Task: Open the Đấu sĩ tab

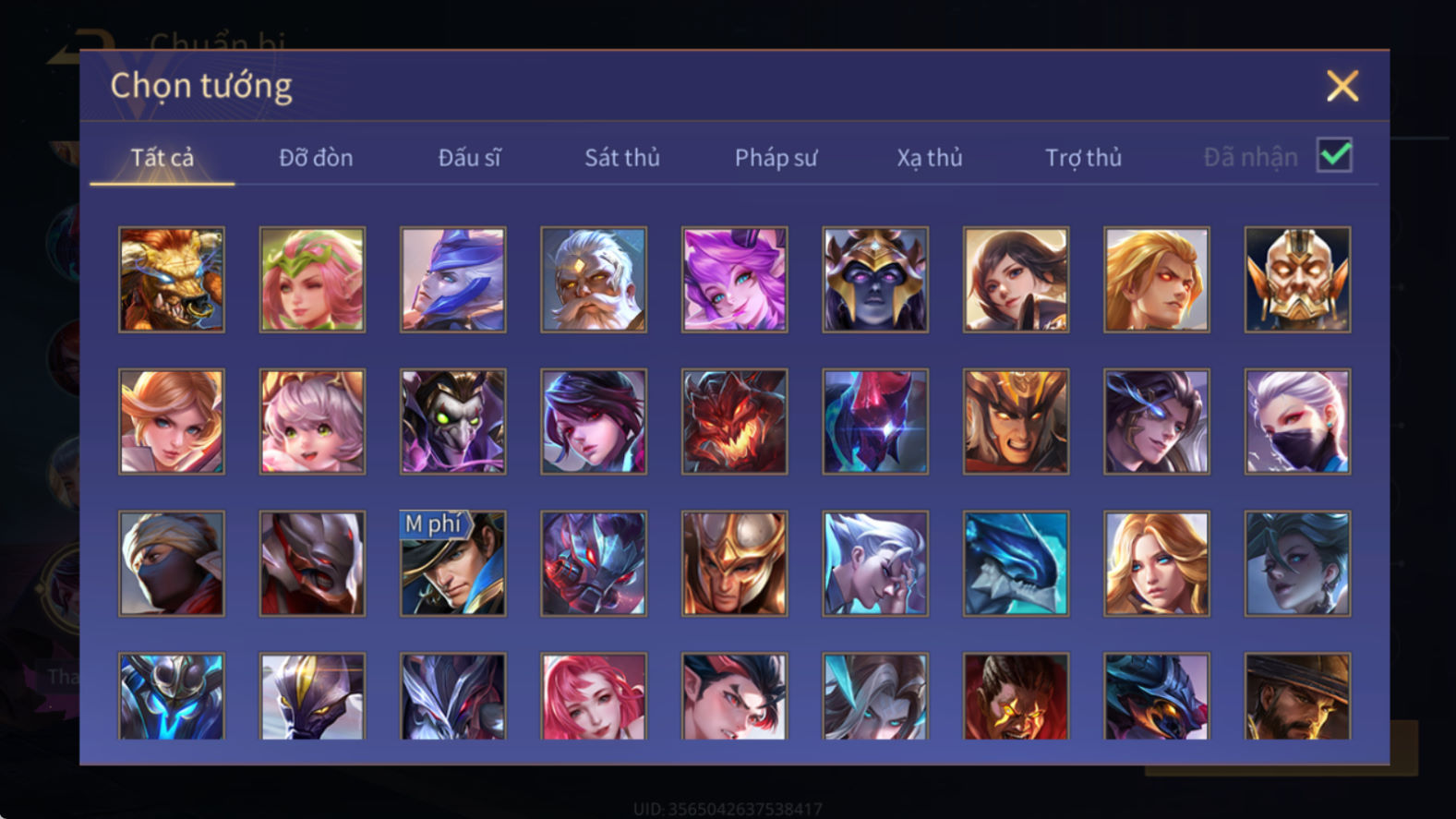Action: tap(469, 158)
